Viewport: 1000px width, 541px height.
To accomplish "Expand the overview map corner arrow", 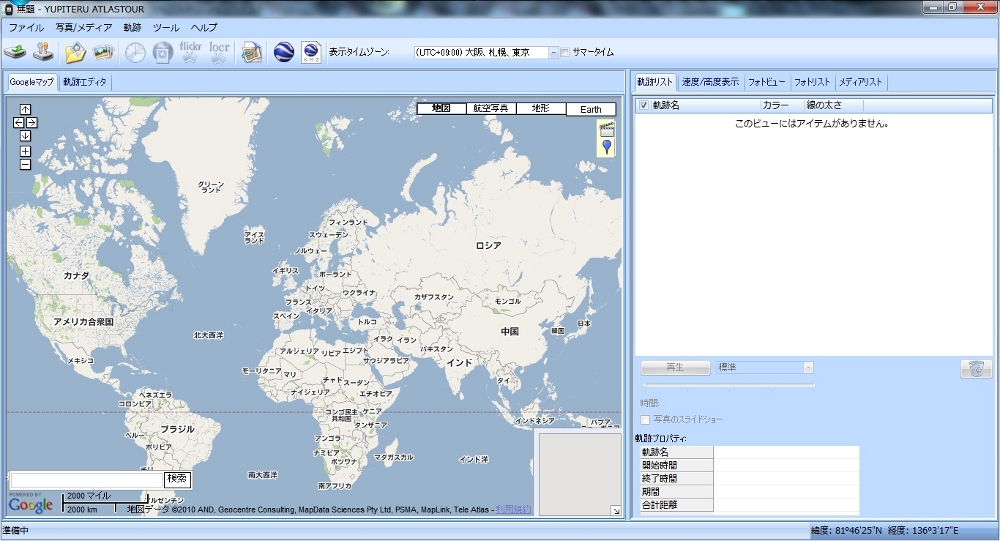I will coord(615,511).
